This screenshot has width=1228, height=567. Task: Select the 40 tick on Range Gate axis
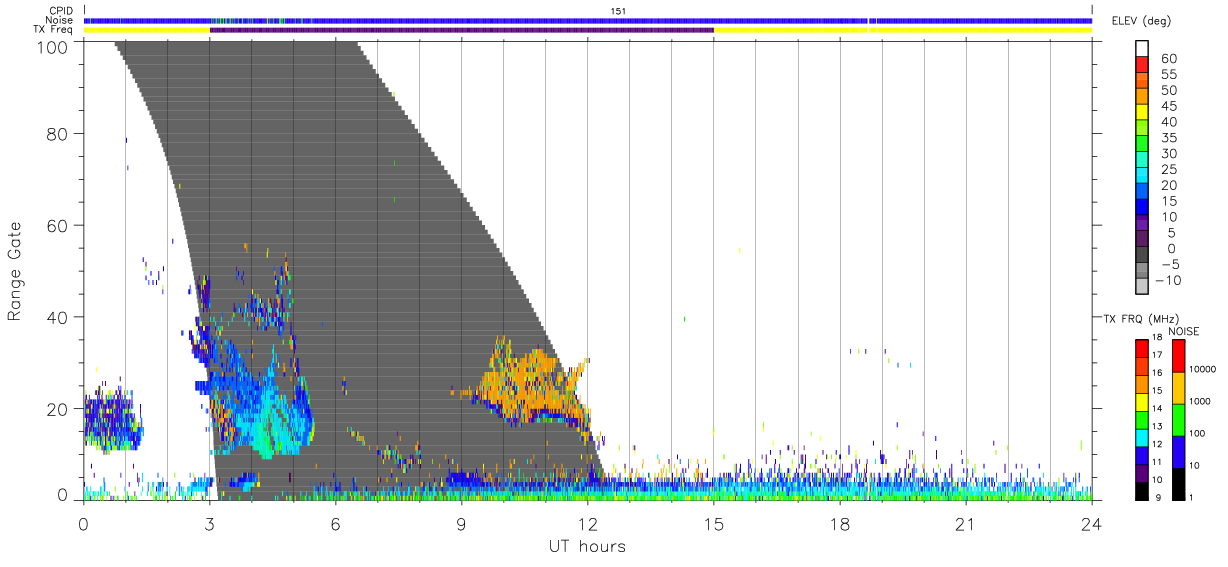[x=58, y=317]
